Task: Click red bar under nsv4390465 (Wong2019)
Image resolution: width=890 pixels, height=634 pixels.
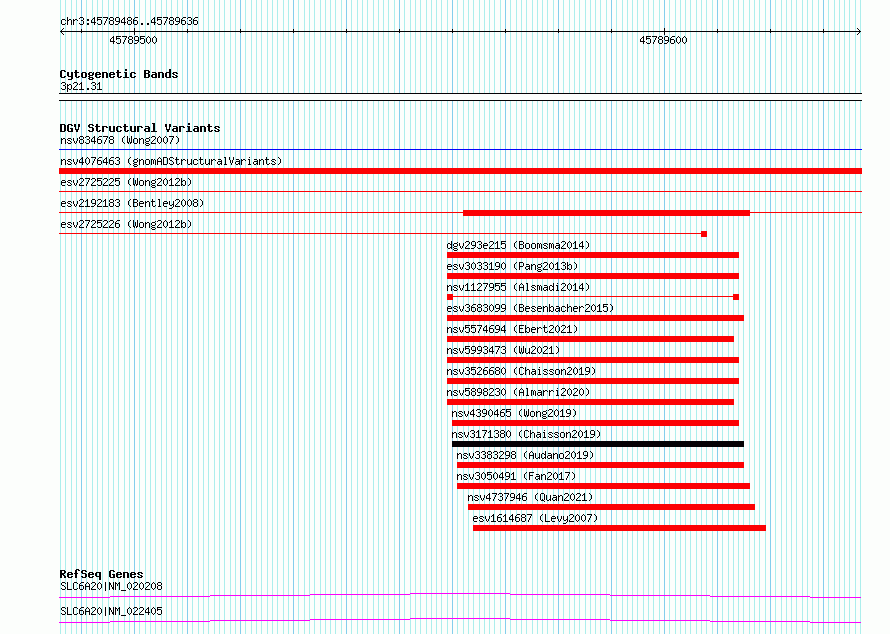Action: coord(595,423)
